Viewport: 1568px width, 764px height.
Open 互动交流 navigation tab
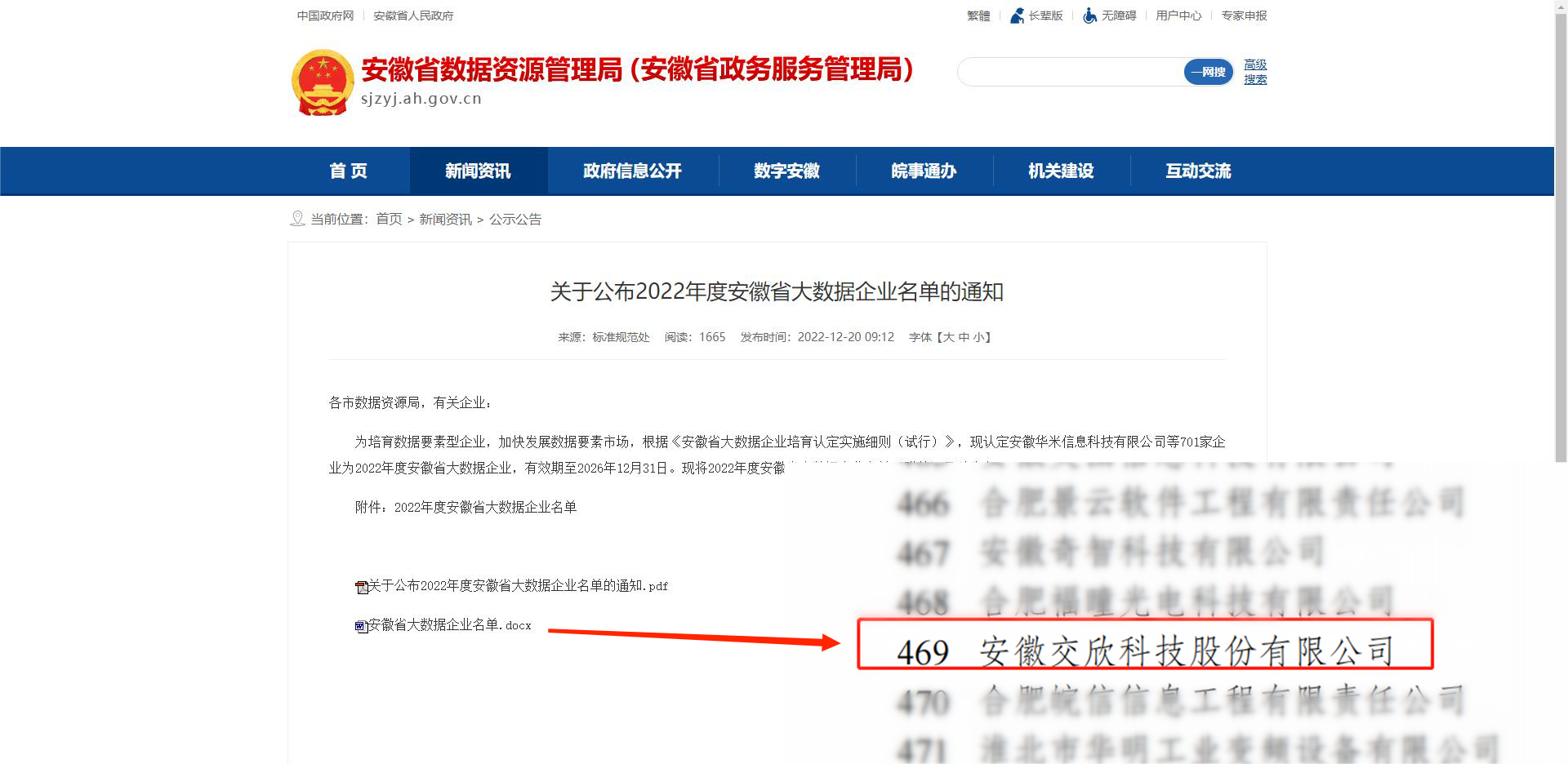pos(1198,171)
